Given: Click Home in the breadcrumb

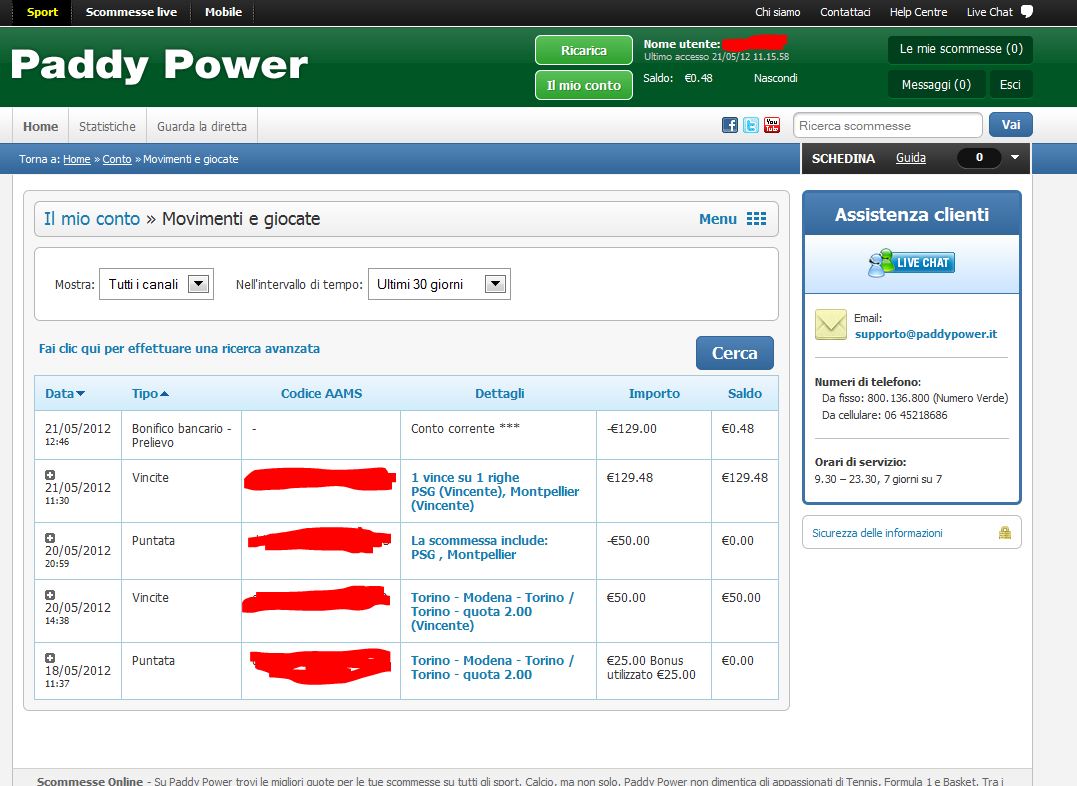Looking at the screenshot, I should coord(77,159).
